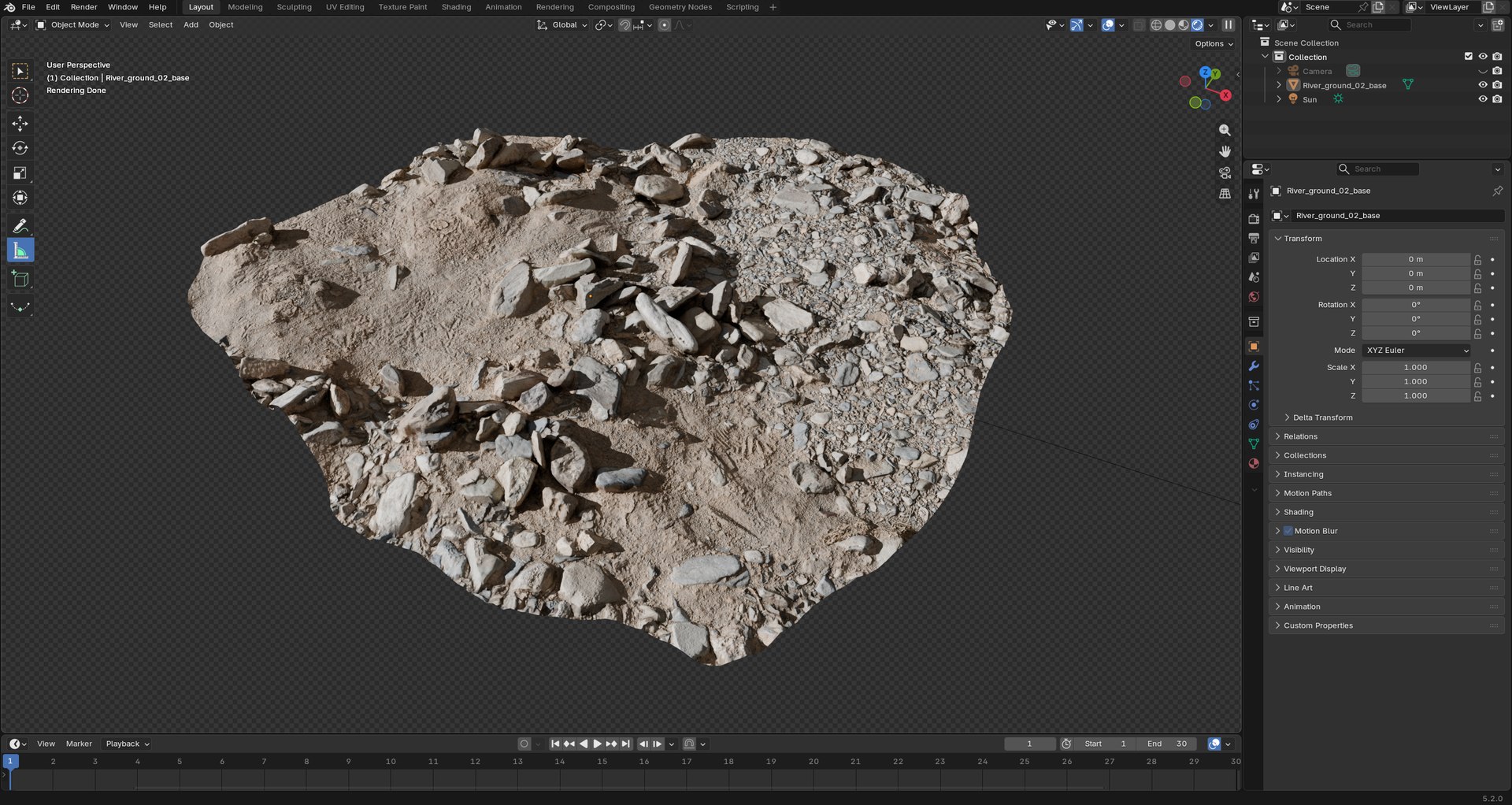The image size is (1512, 805).
Task: Click the pan view hand icon
Action: [x=1225, y=151]
